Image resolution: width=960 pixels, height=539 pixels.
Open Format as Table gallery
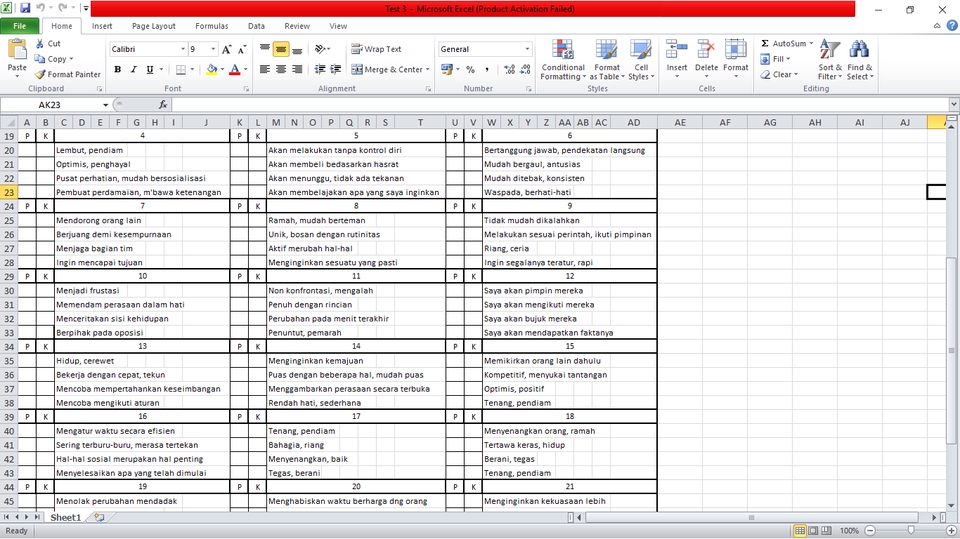pos(607,59)
